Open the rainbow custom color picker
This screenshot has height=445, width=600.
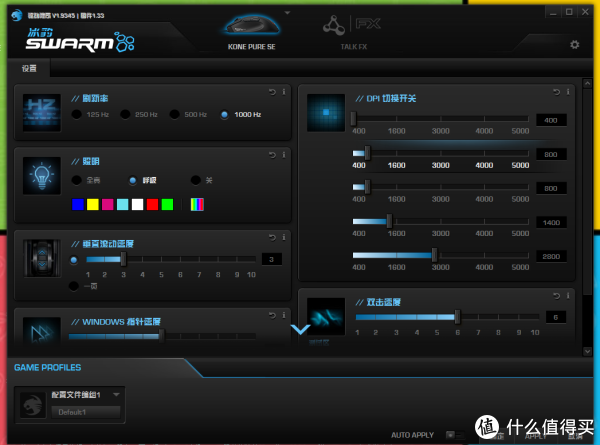pos(197,204)
